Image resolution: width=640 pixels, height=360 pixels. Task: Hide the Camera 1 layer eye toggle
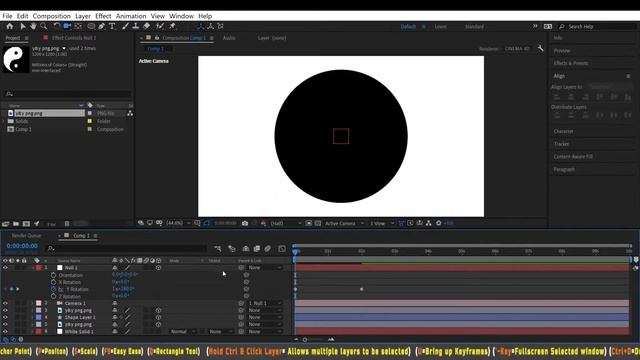5,303
